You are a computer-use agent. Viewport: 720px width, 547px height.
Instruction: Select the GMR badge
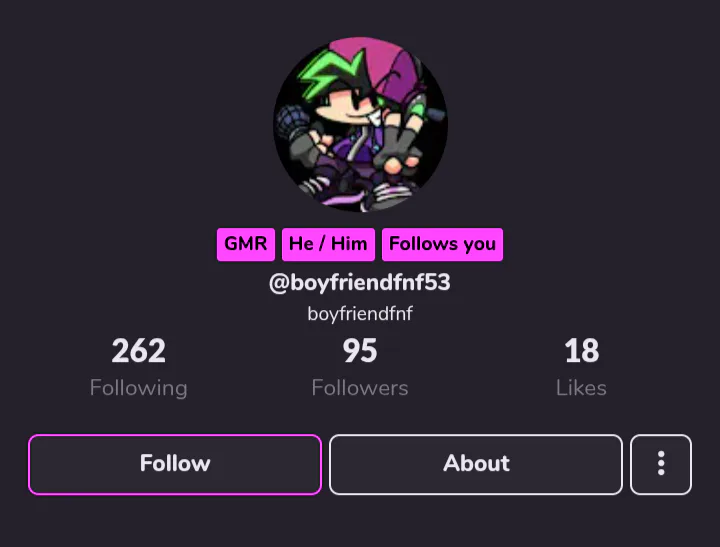(246, 244)
